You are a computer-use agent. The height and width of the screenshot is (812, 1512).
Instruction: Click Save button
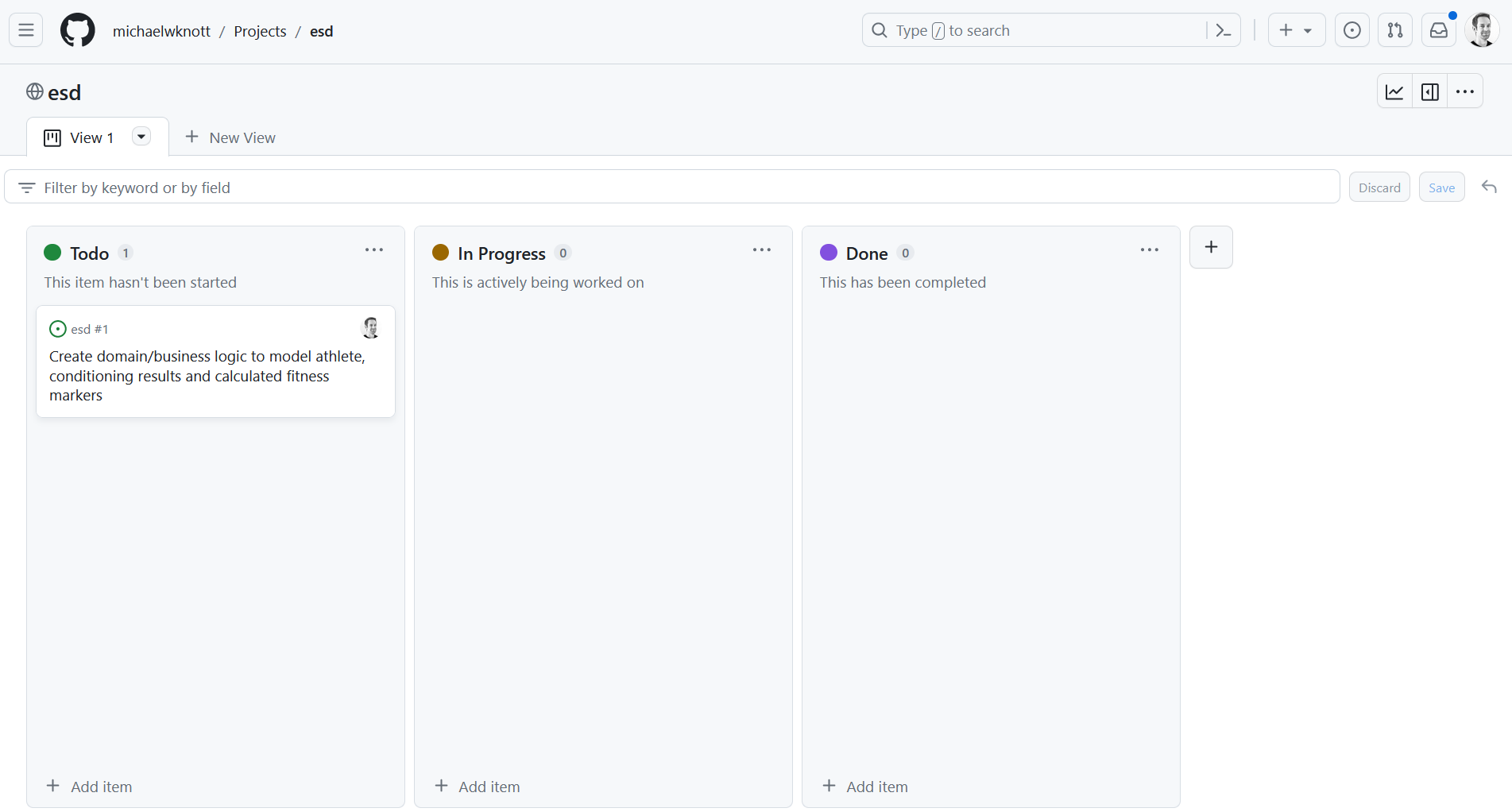[x=1441, y=188]
